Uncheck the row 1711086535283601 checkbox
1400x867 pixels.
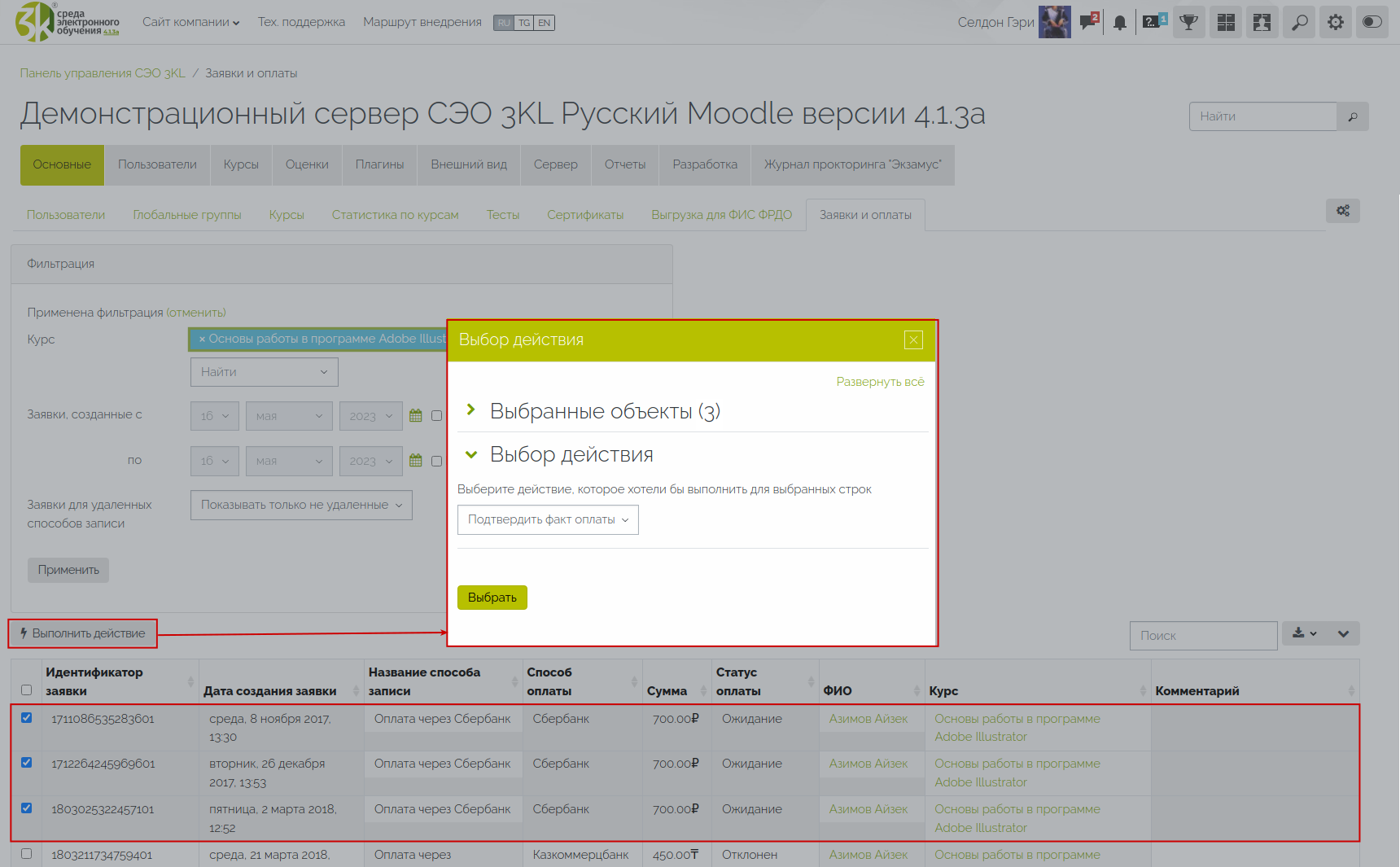[x=27, y=718]
